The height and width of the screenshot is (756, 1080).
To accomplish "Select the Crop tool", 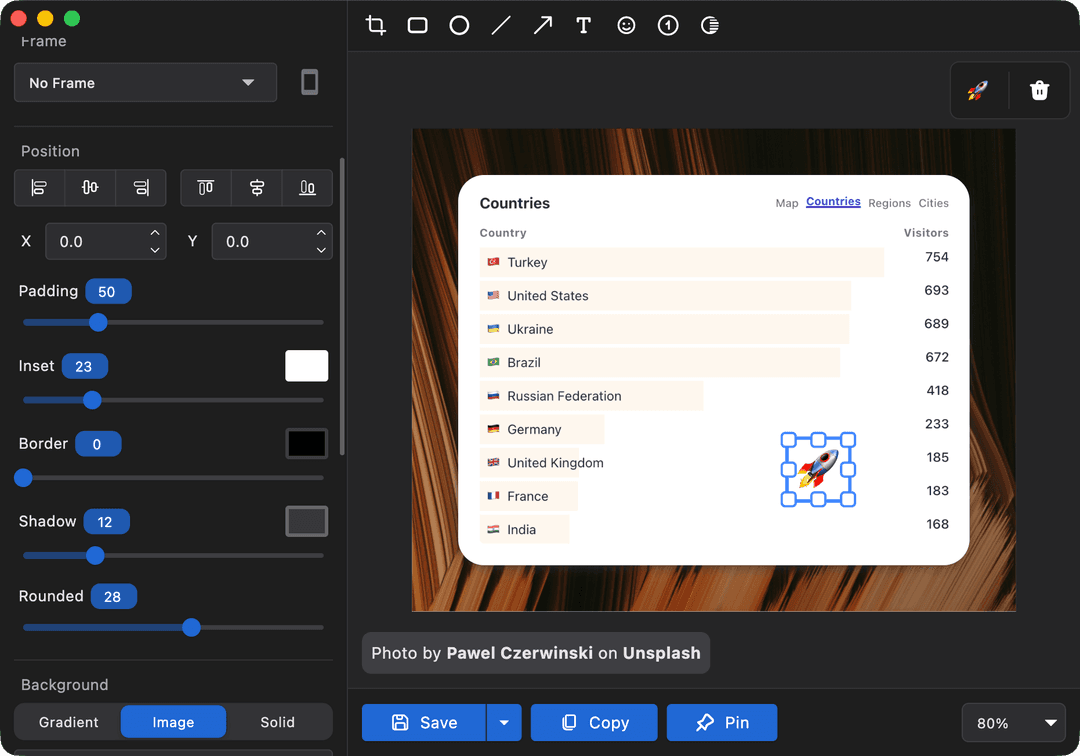I will pyautogui.click(x=375, y=25).
